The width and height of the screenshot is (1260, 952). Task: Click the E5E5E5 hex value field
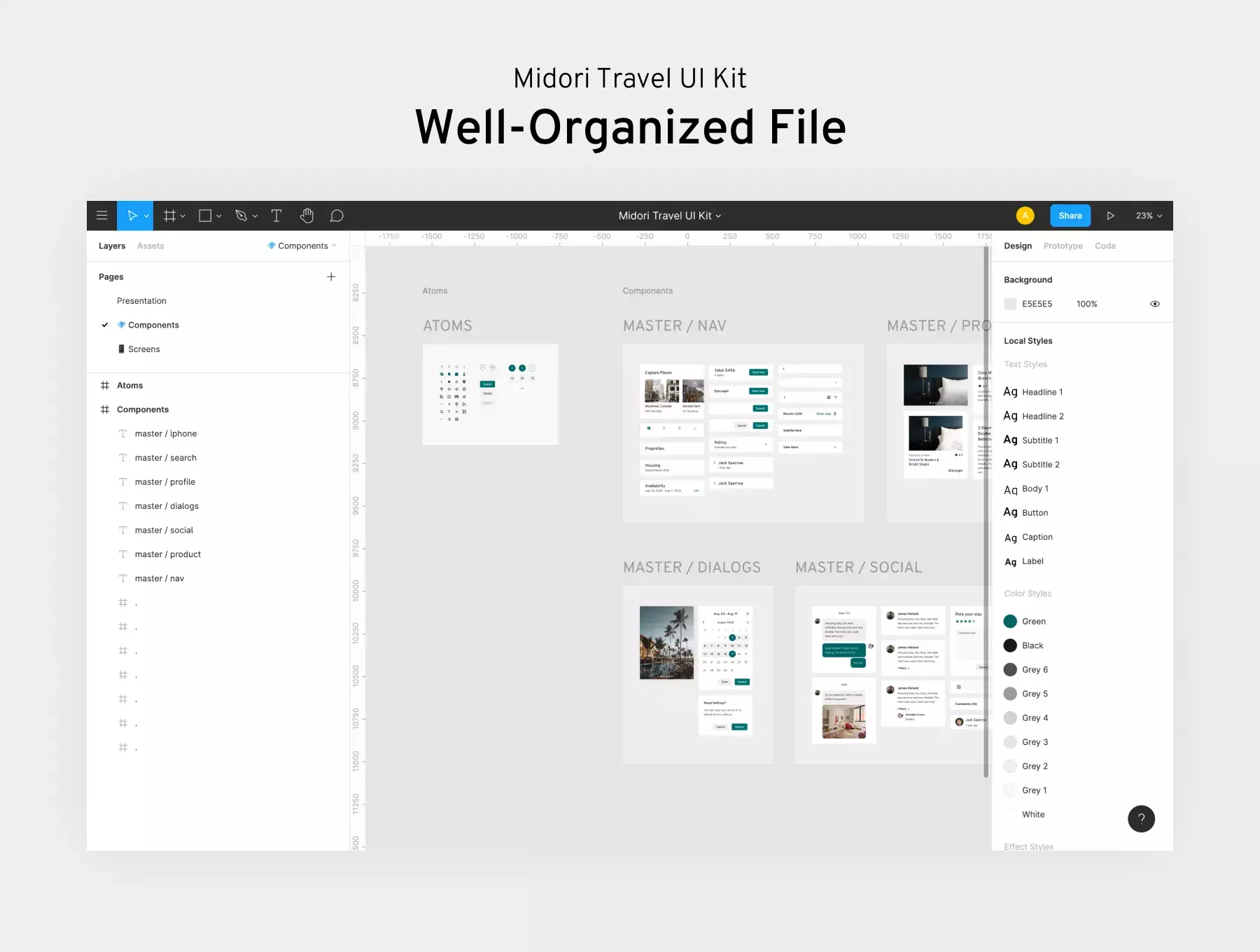pyautogui.click(x=1037, y=304)
